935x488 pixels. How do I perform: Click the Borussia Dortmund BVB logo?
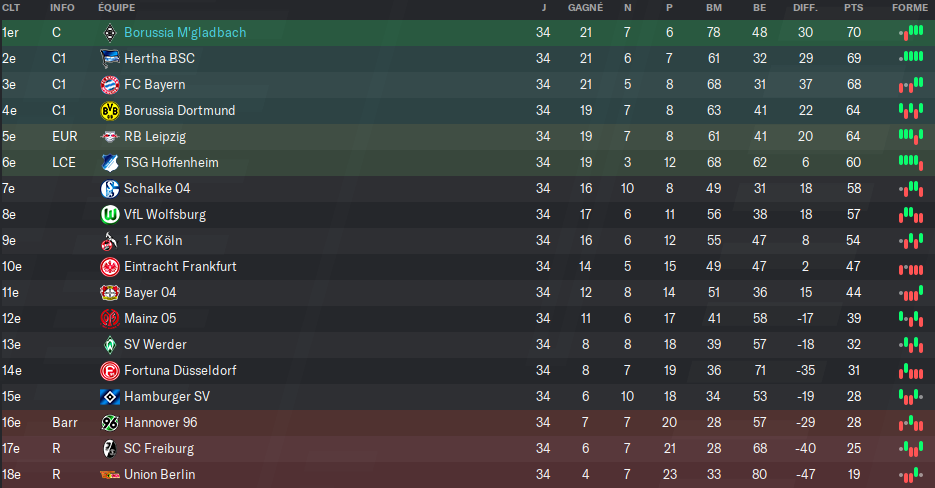pos(110,110)
